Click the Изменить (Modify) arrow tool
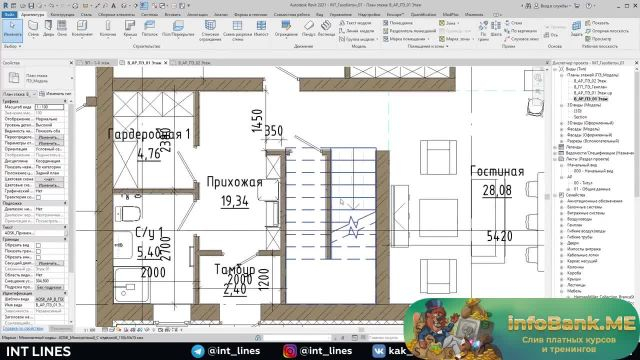The height and width of the screenshot is (360, 640). click(x=12, y=29)
